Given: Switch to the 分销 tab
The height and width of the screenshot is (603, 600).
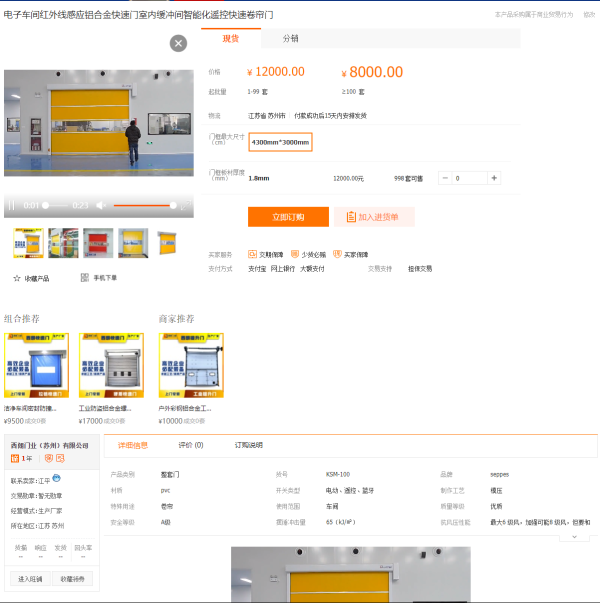Looking at the screenshot, I should point(290,38).
